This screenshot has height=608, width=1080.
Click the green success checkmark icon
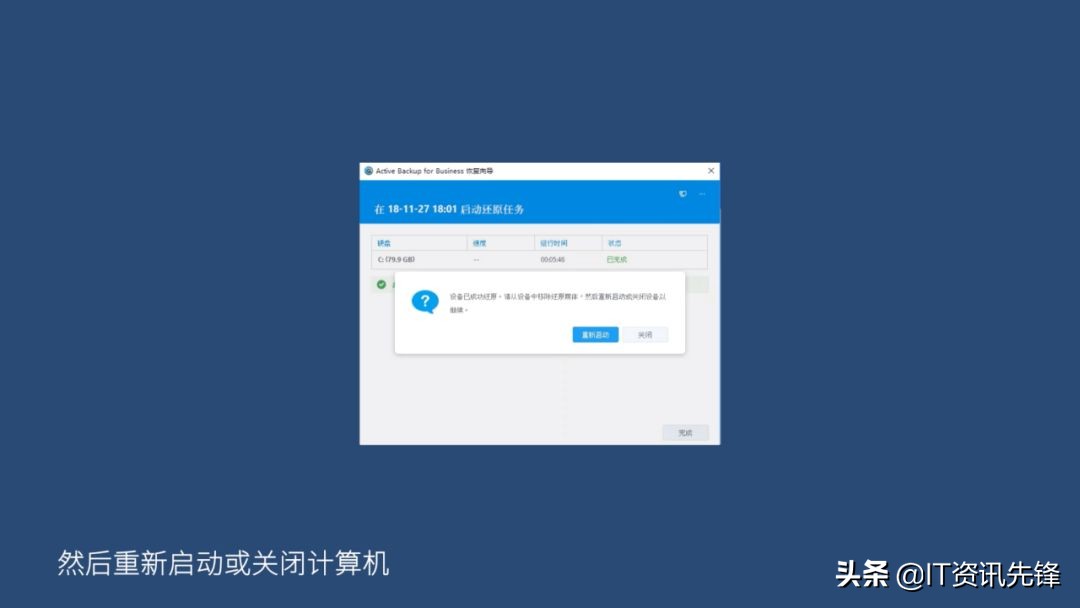pyautogui.click(x=381, y=284)
